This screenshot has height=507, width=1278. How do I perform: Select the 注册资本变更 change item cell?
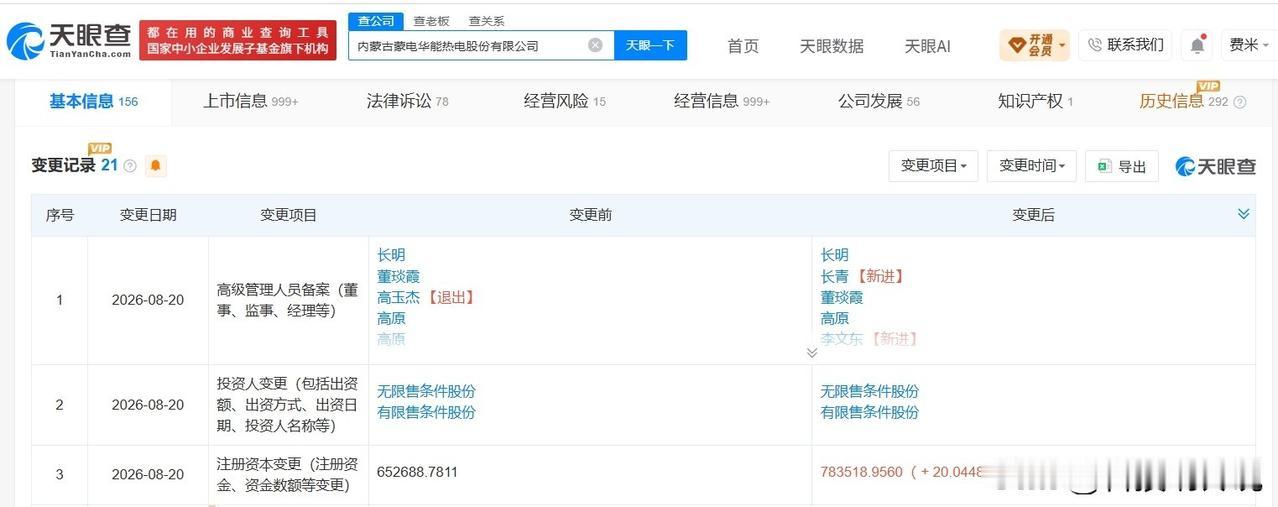(x=288, y=474)
